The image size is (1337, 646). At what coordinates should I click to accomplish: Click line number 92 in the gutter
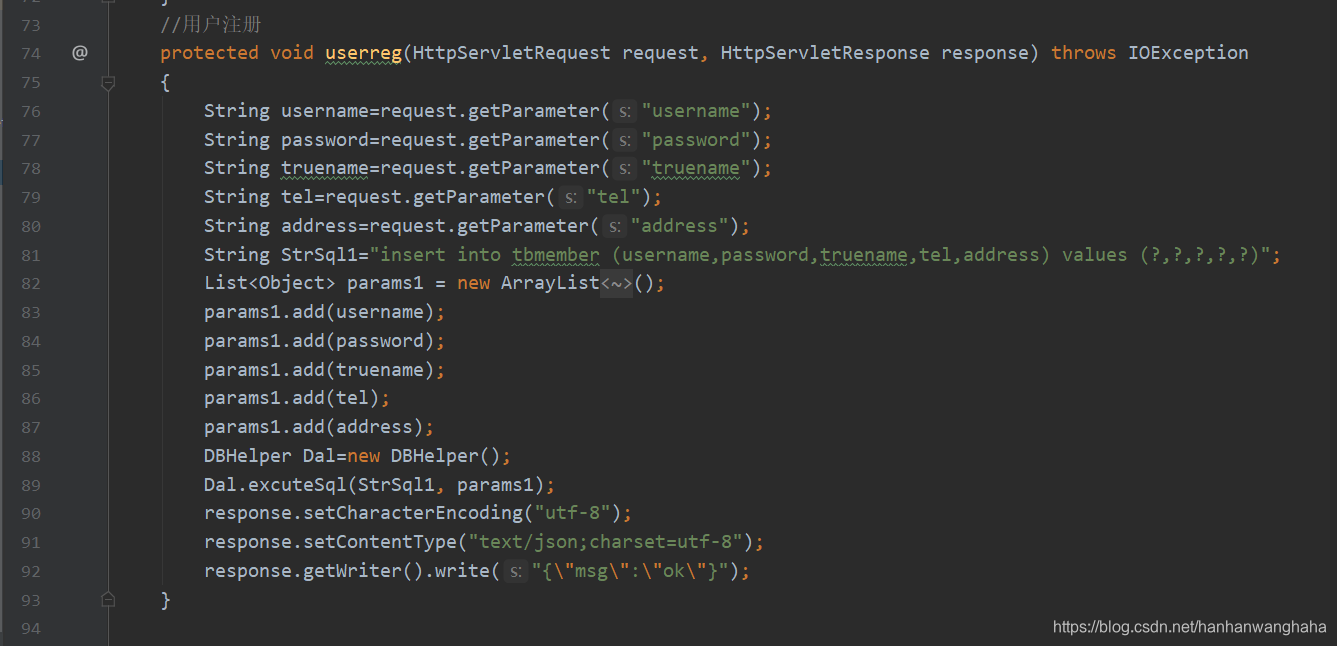pyautogui.click(x=31, y=571)
